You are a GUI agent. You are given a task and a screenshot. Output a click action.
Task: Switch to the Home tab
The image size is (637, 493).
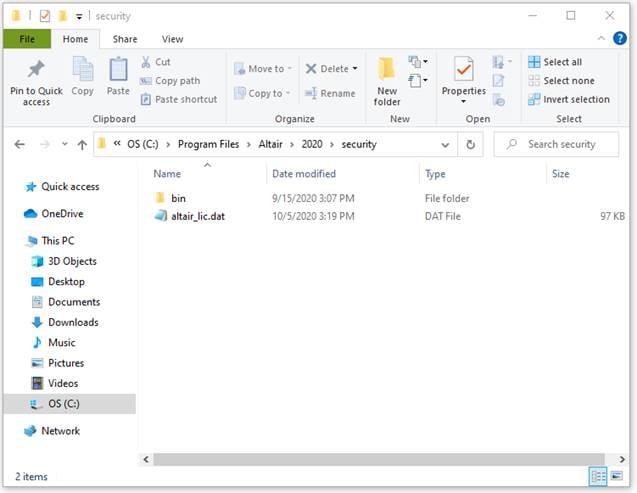tap(75, 39)
